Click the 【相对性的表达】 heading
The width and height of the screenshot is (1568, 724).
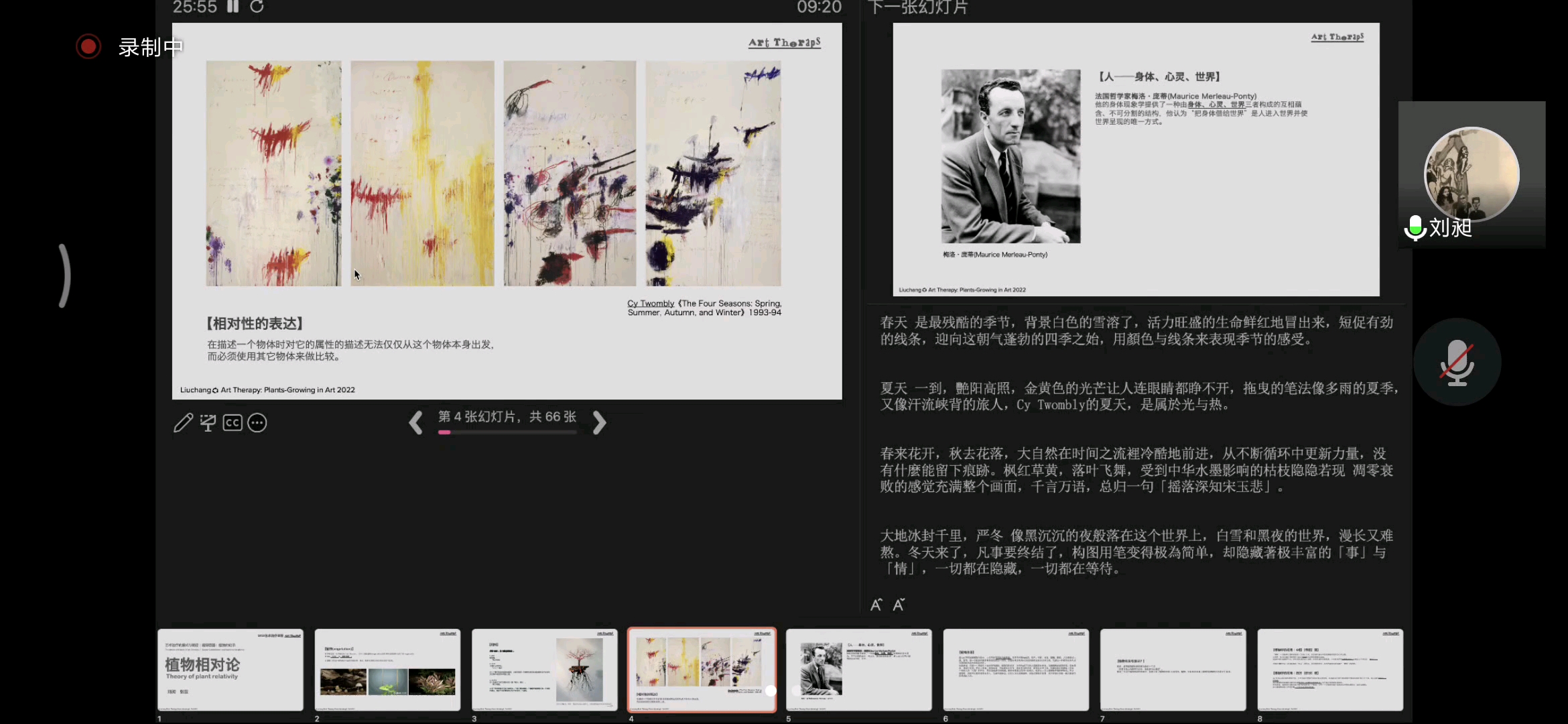click(x=255, y=324)
